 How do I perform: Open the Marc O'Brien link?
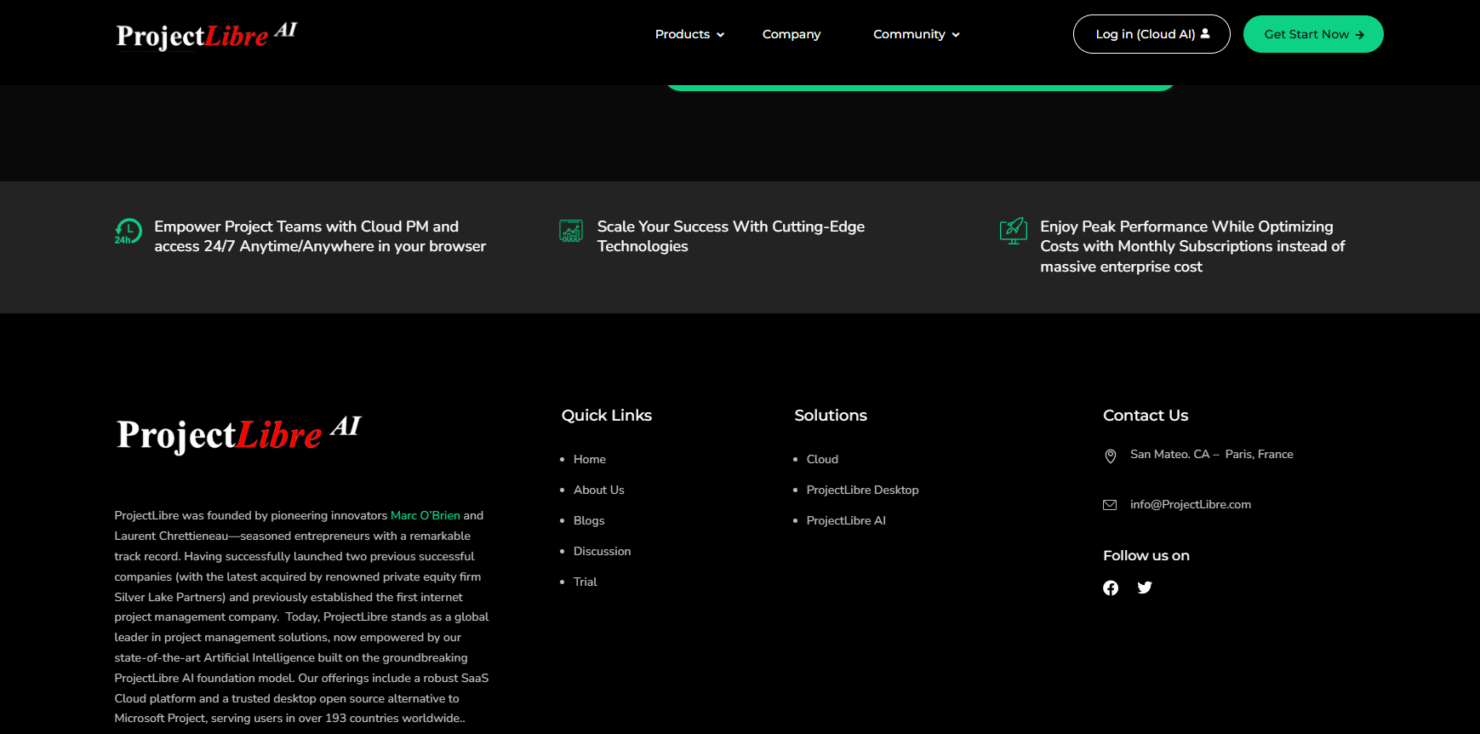tap(424, 515)
